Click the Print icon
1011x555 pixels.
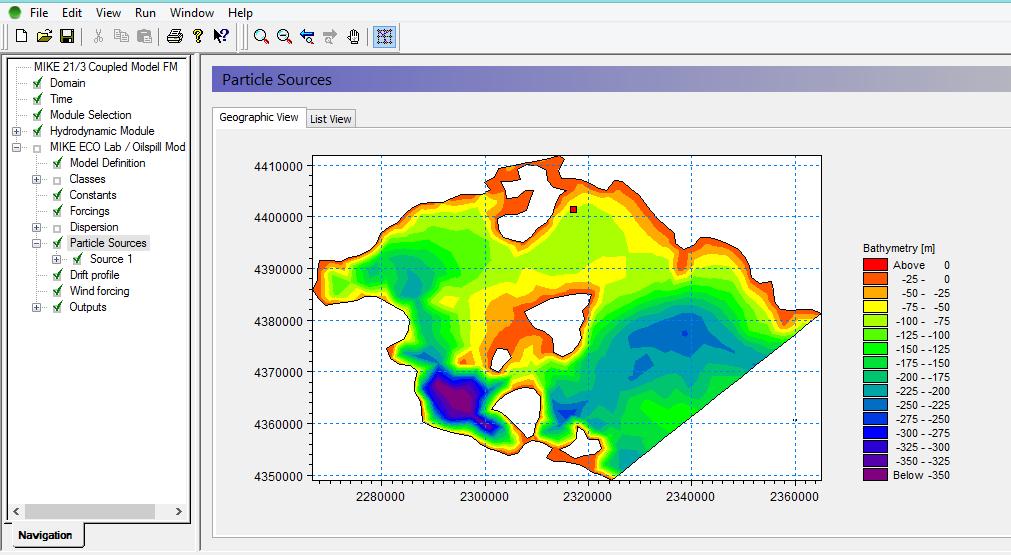[175, 36]
